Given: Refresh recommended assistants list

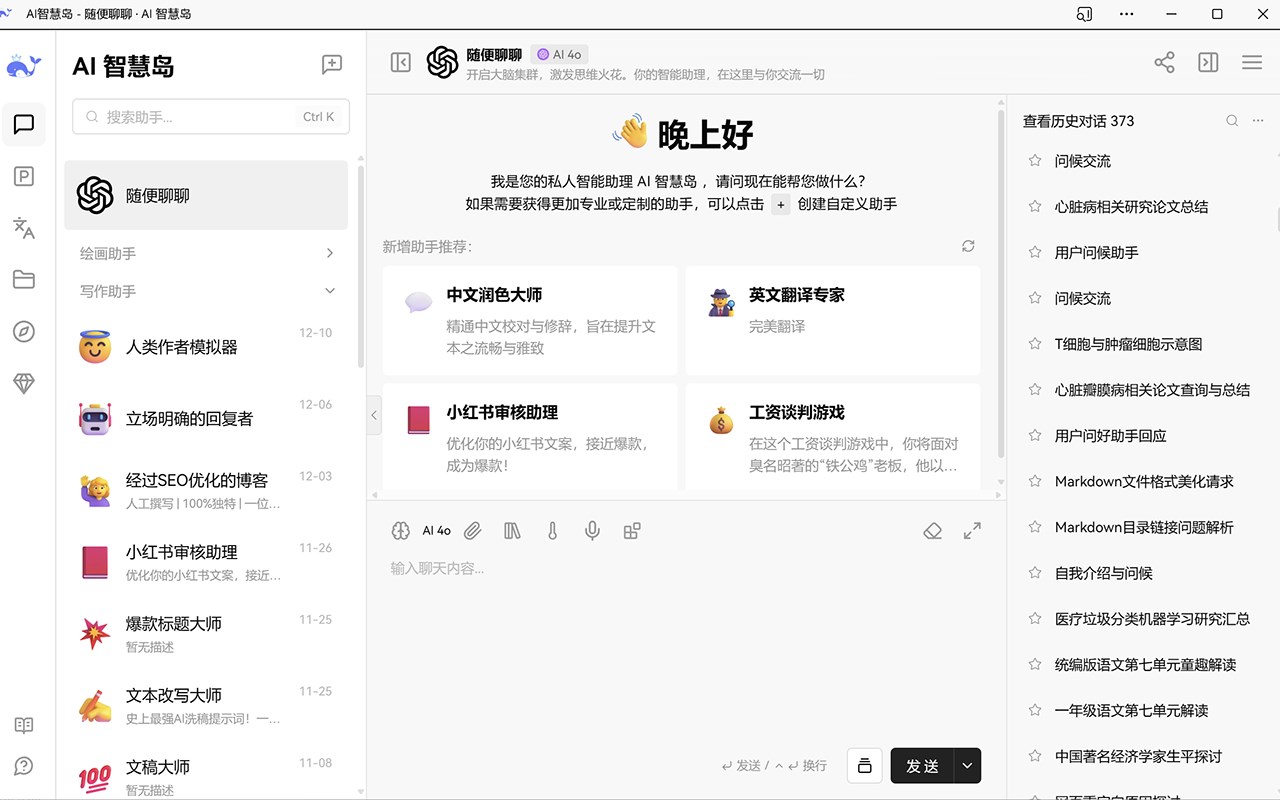Looking at the screenshot, I should (x=968, y=246).
